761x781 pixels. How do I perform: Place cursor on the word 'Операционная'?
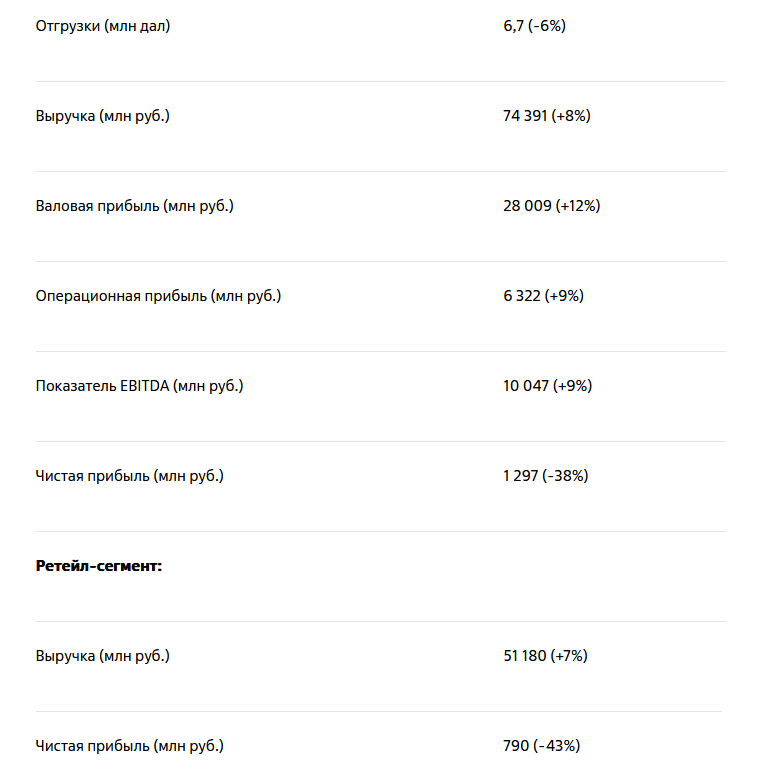[88, 296]
